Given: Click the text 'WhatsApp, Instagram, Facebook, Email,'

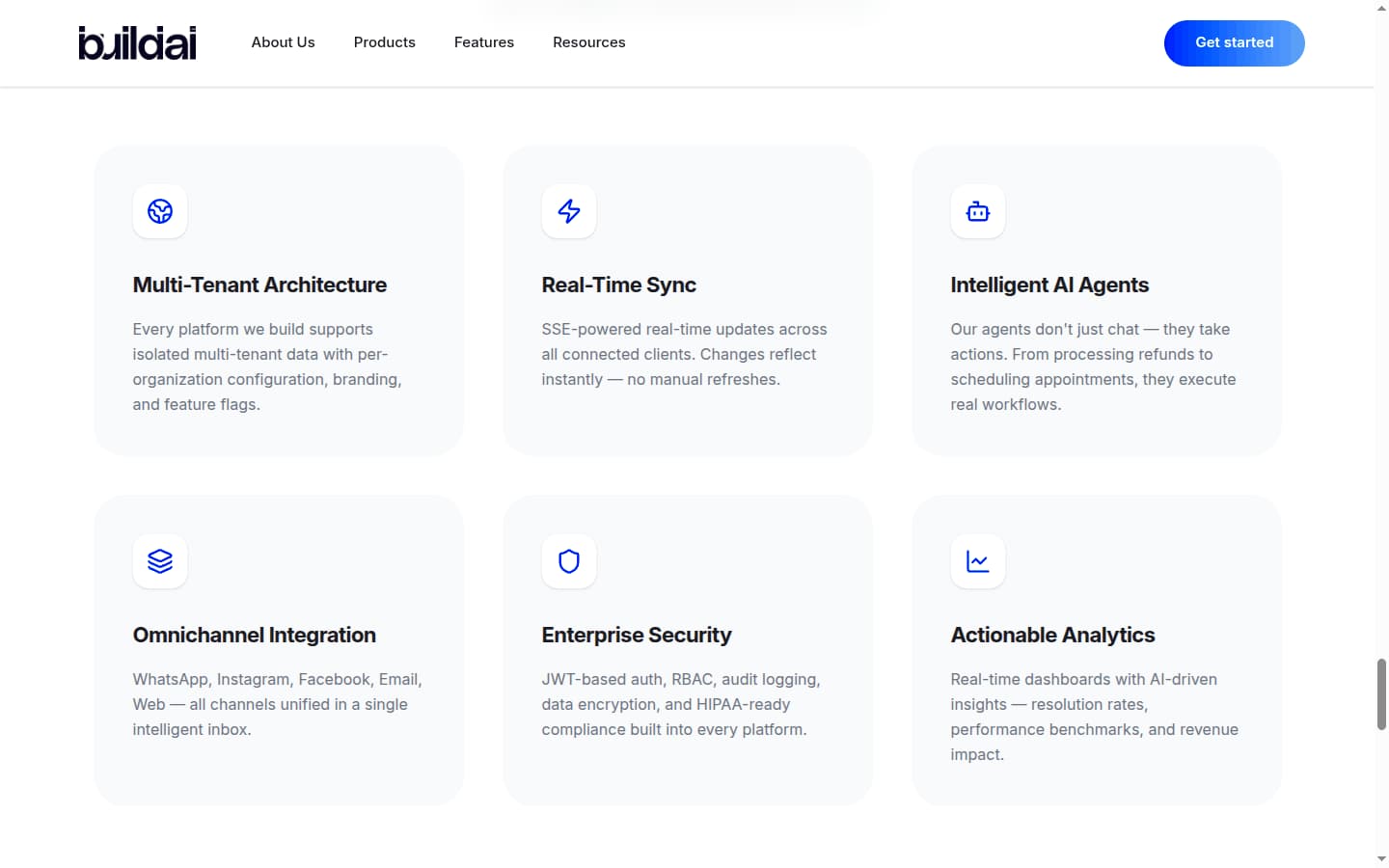Looking at the screenshot, I should point(278,679).
